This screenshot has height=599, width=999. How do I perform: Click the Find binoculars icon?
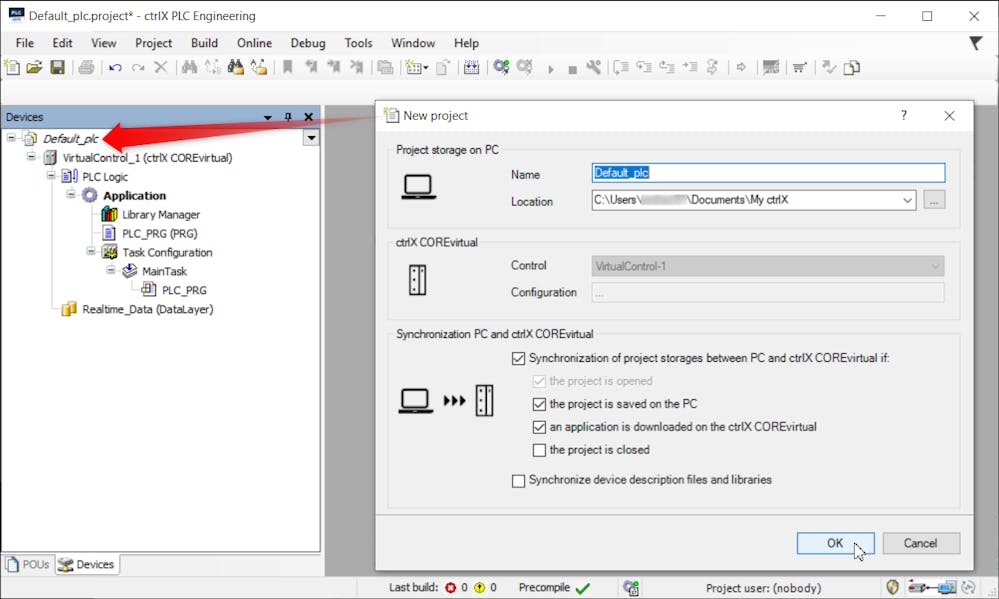point(189,67)
